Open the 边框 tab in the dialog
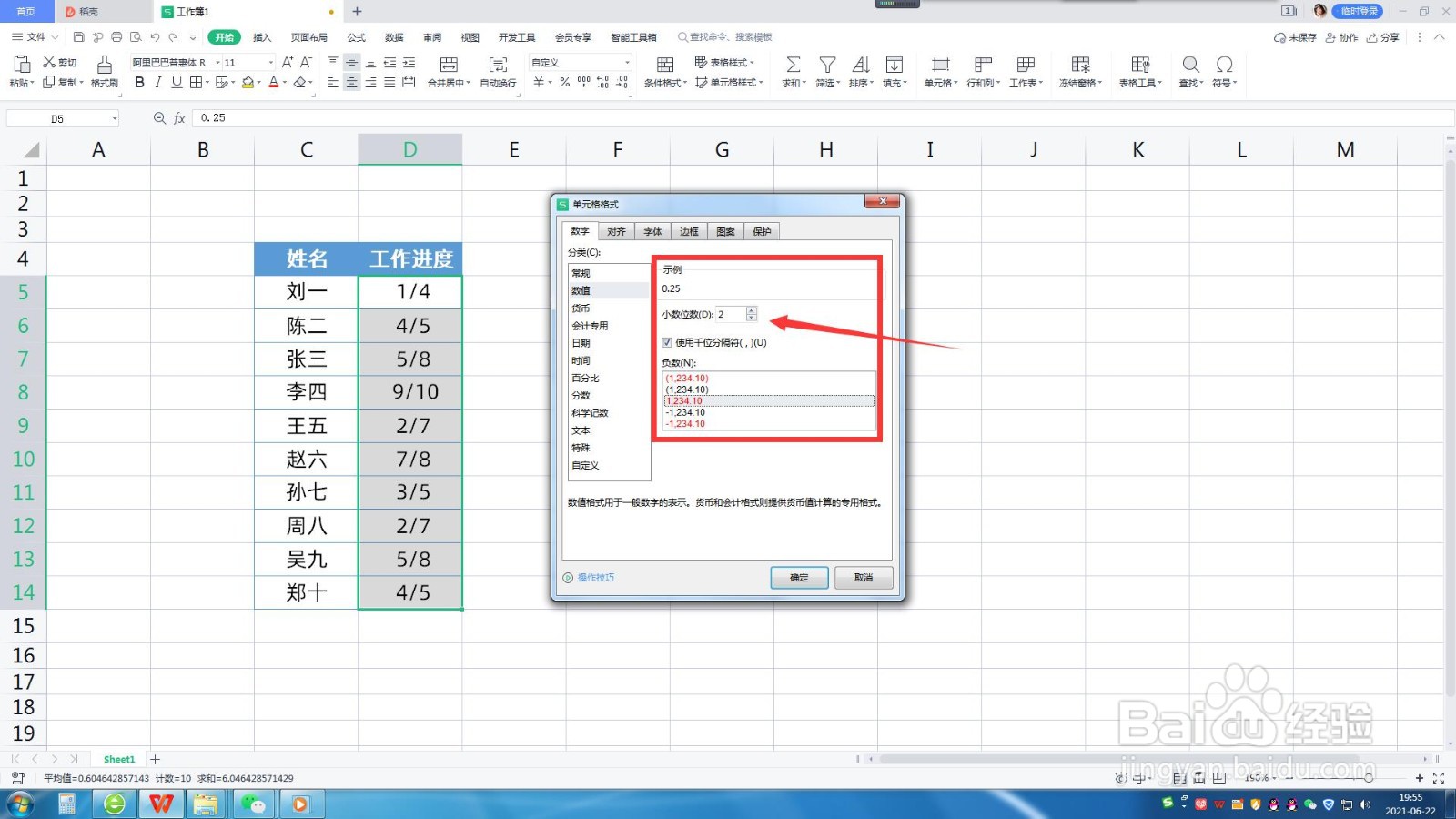Screen dimensions: 1456x819 [x=689, y=232]
